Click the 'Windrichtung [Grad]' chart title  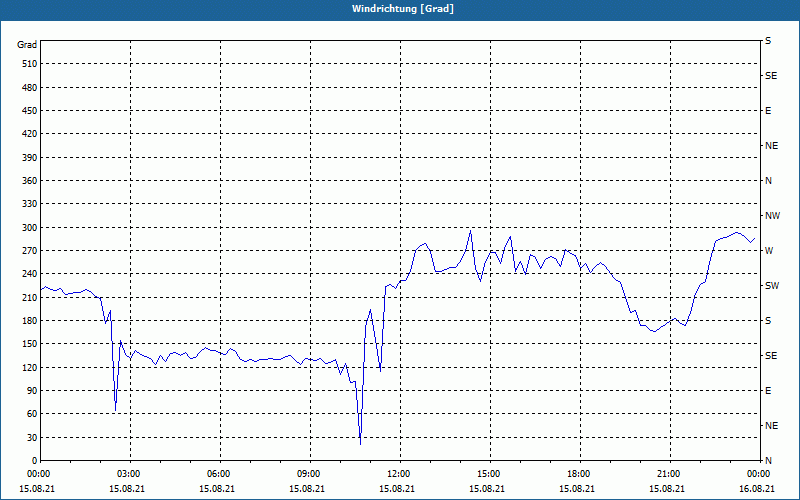[x=403, y=9]
